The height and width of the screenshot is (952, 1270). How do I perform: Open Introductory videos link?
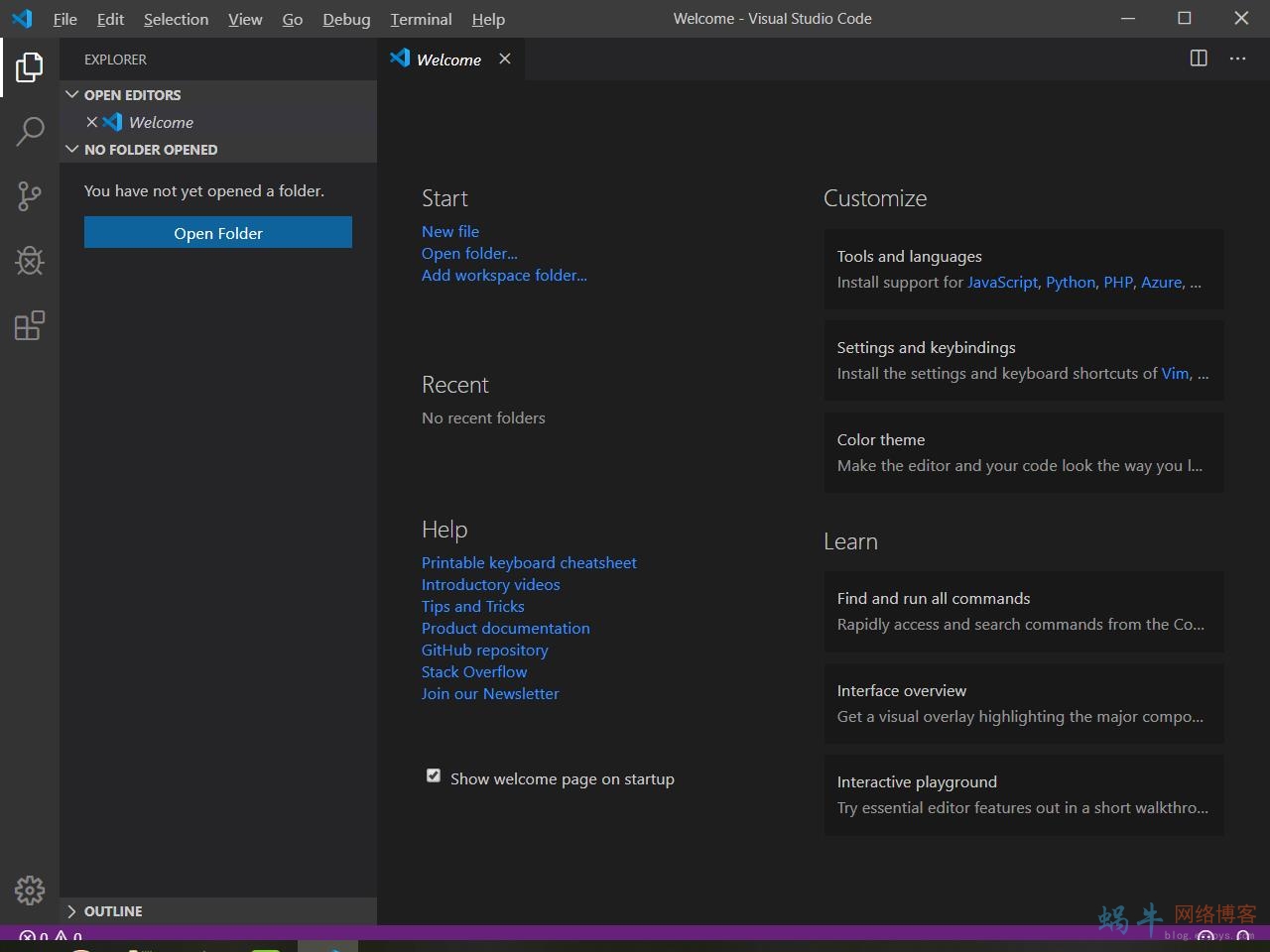491,584
